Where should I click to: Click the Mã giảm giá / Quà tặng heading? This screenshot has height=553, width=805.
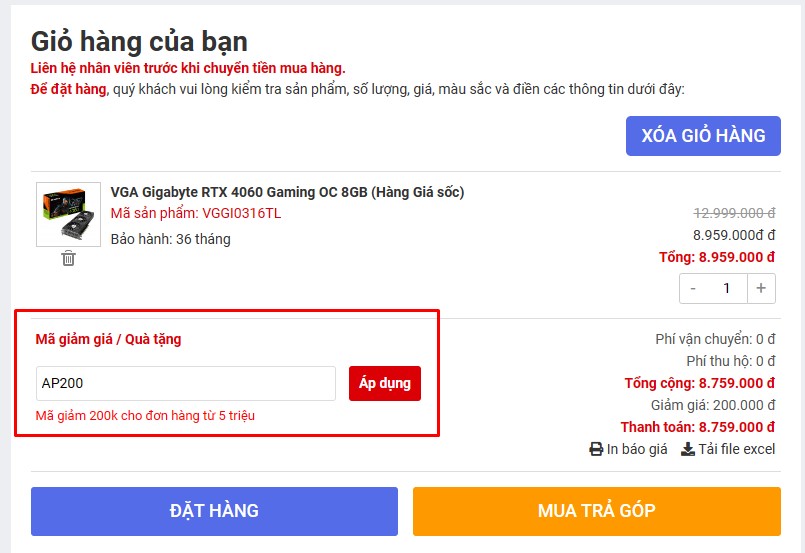(108, 339)
